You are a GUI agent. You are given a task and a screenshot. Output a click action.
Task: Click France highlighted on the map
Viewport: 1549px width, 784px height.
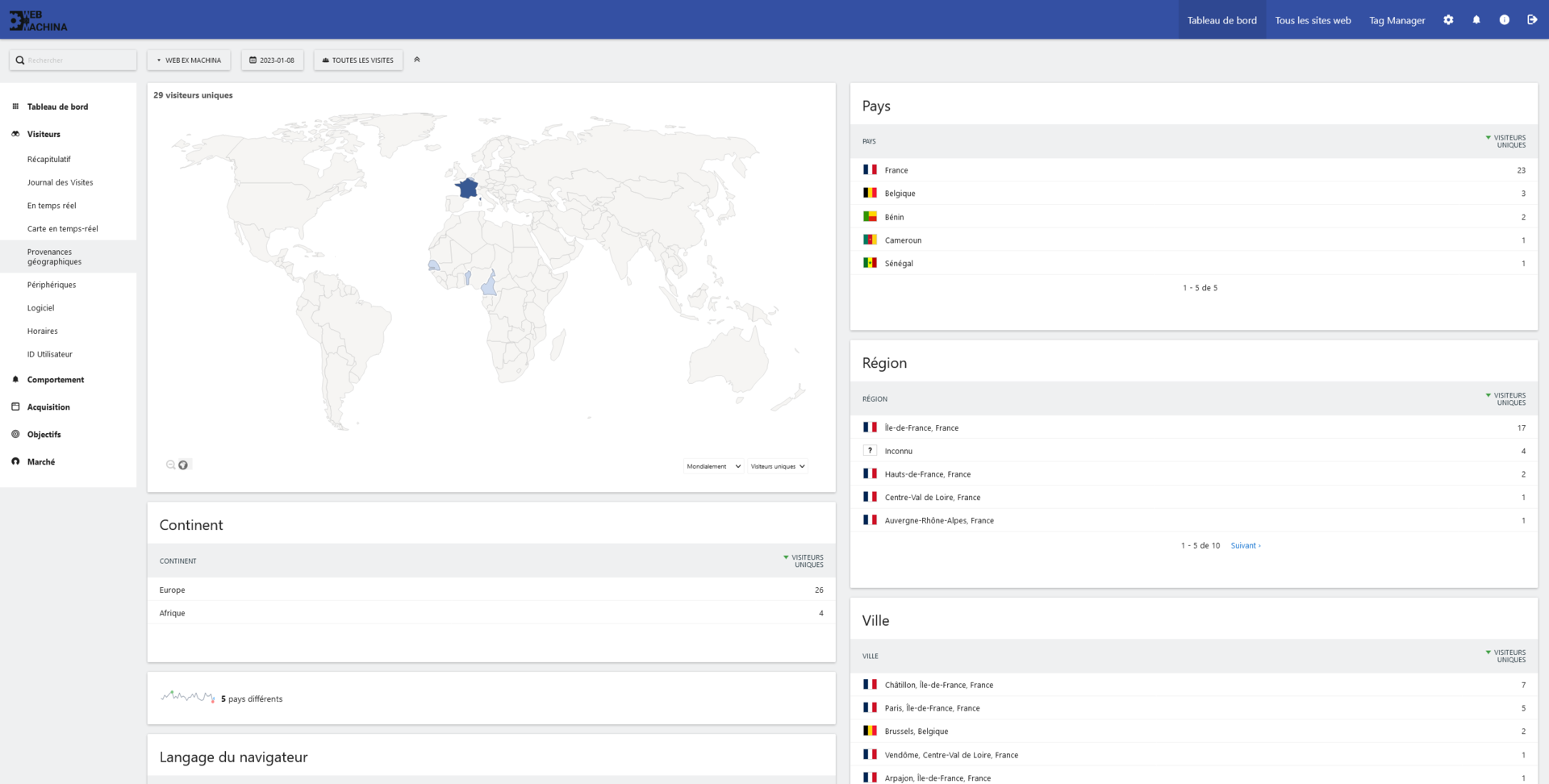[x=467, y=189]
